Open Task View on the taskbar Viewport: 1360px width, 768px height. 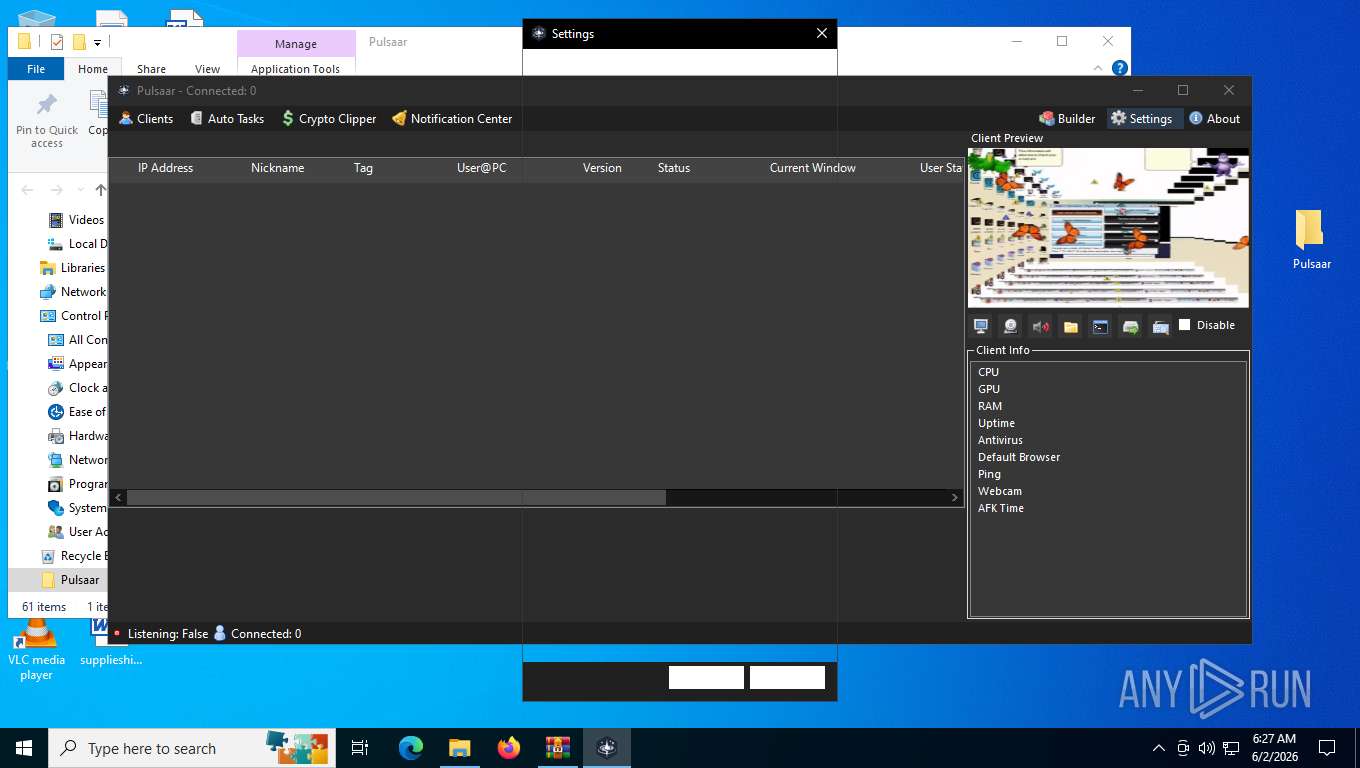click(x=360, y=748)
